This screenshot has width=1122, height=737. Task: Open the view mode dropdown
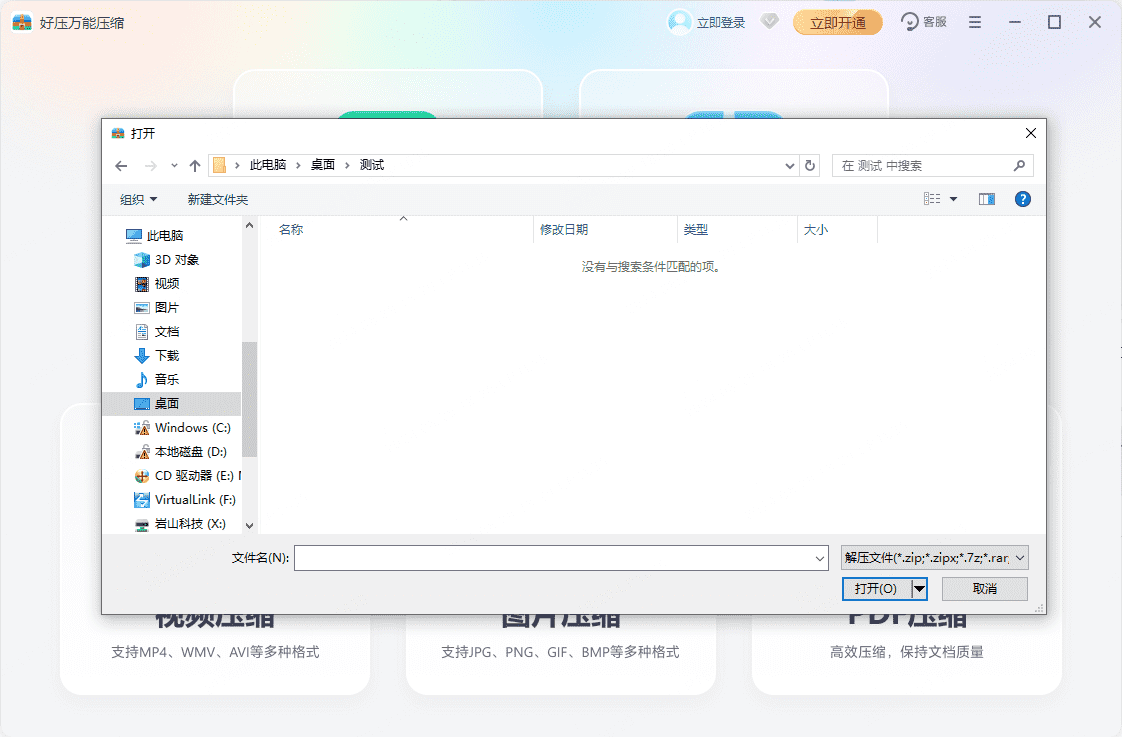[x=953, y=199]
